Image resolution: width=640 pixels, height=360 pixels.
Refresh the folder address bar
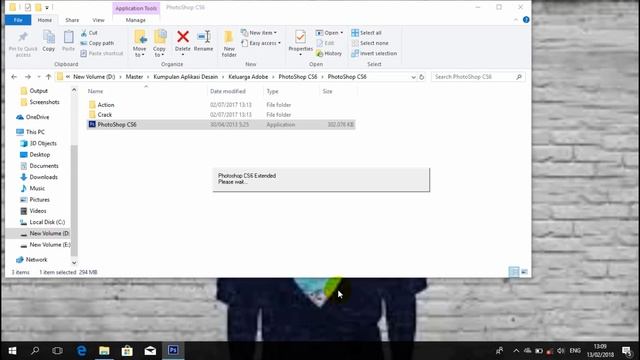click(x=422, y=77)
